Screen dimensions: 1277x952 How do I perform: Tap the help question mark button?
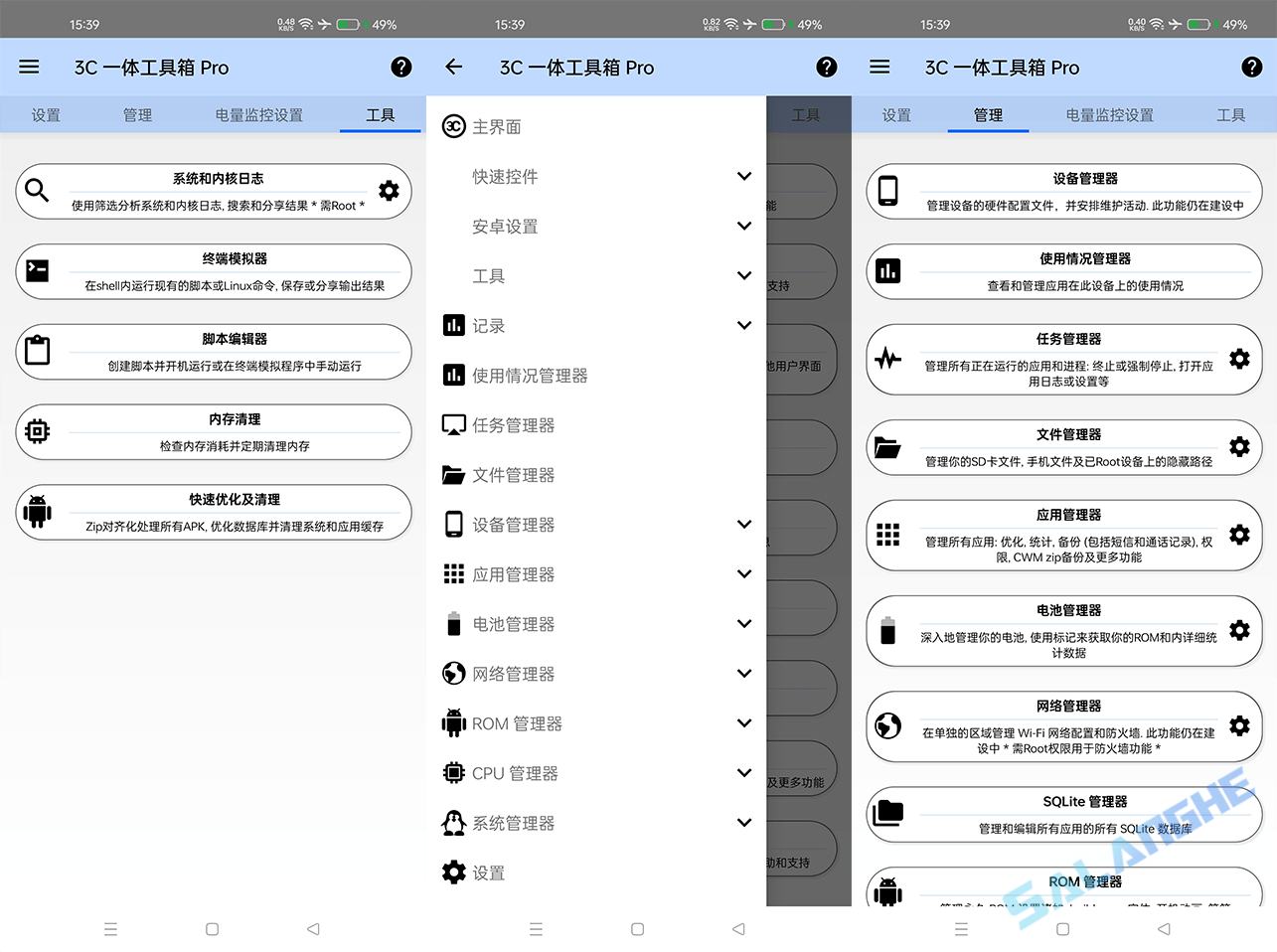[400, 67]
